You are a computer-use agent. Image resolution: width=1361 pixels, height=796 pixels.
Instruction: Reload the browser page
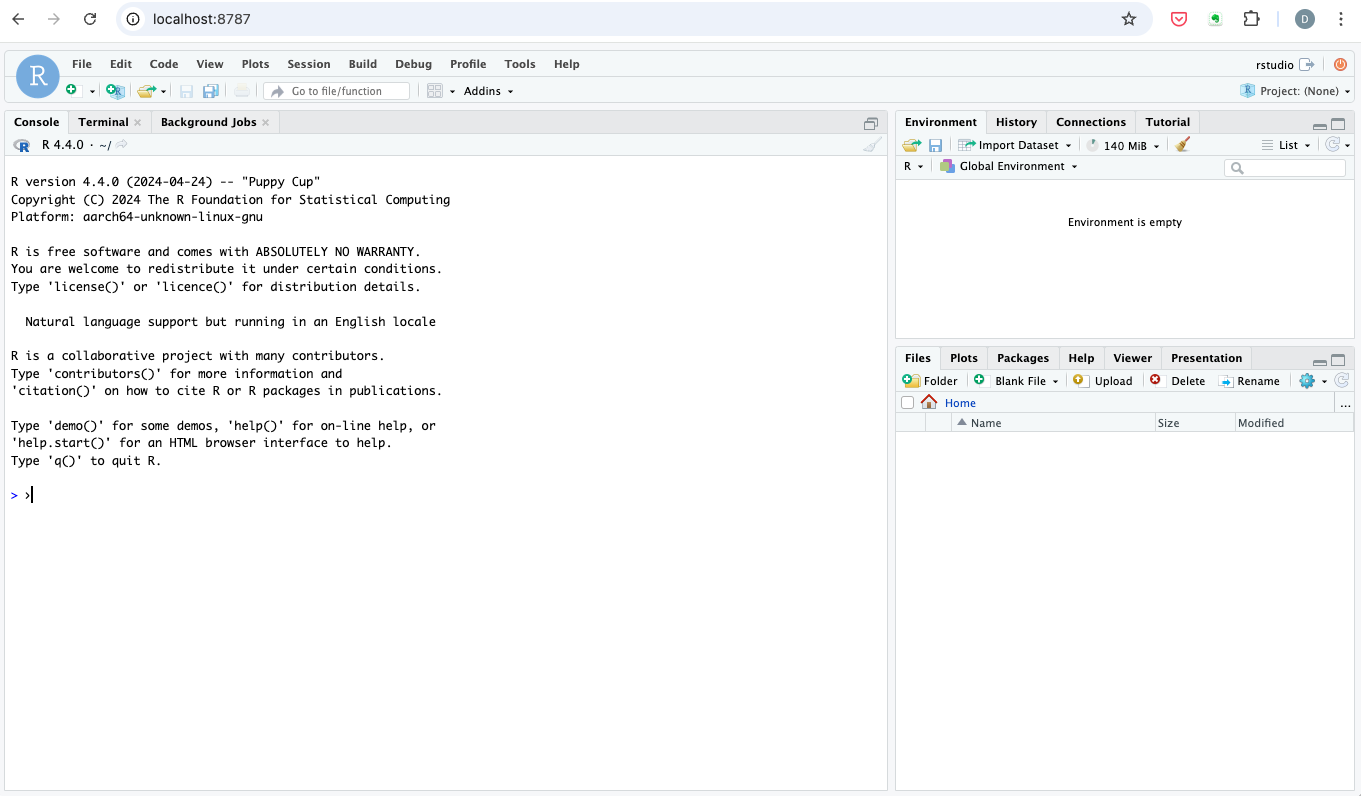click(x=90, y=19)
